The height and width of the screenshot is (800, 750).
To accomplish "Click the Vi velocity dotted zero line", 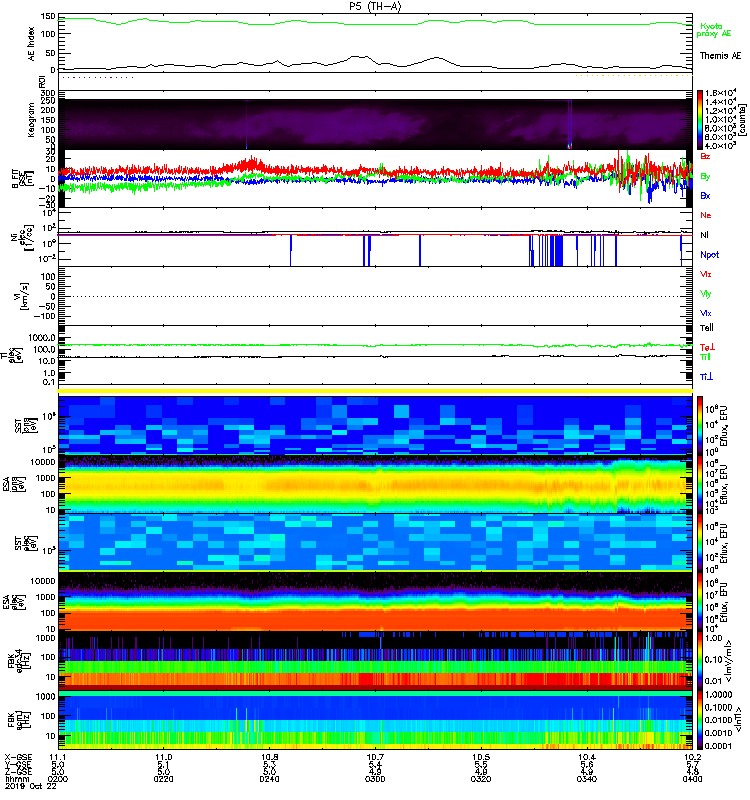I will click(x=375, y=296).
